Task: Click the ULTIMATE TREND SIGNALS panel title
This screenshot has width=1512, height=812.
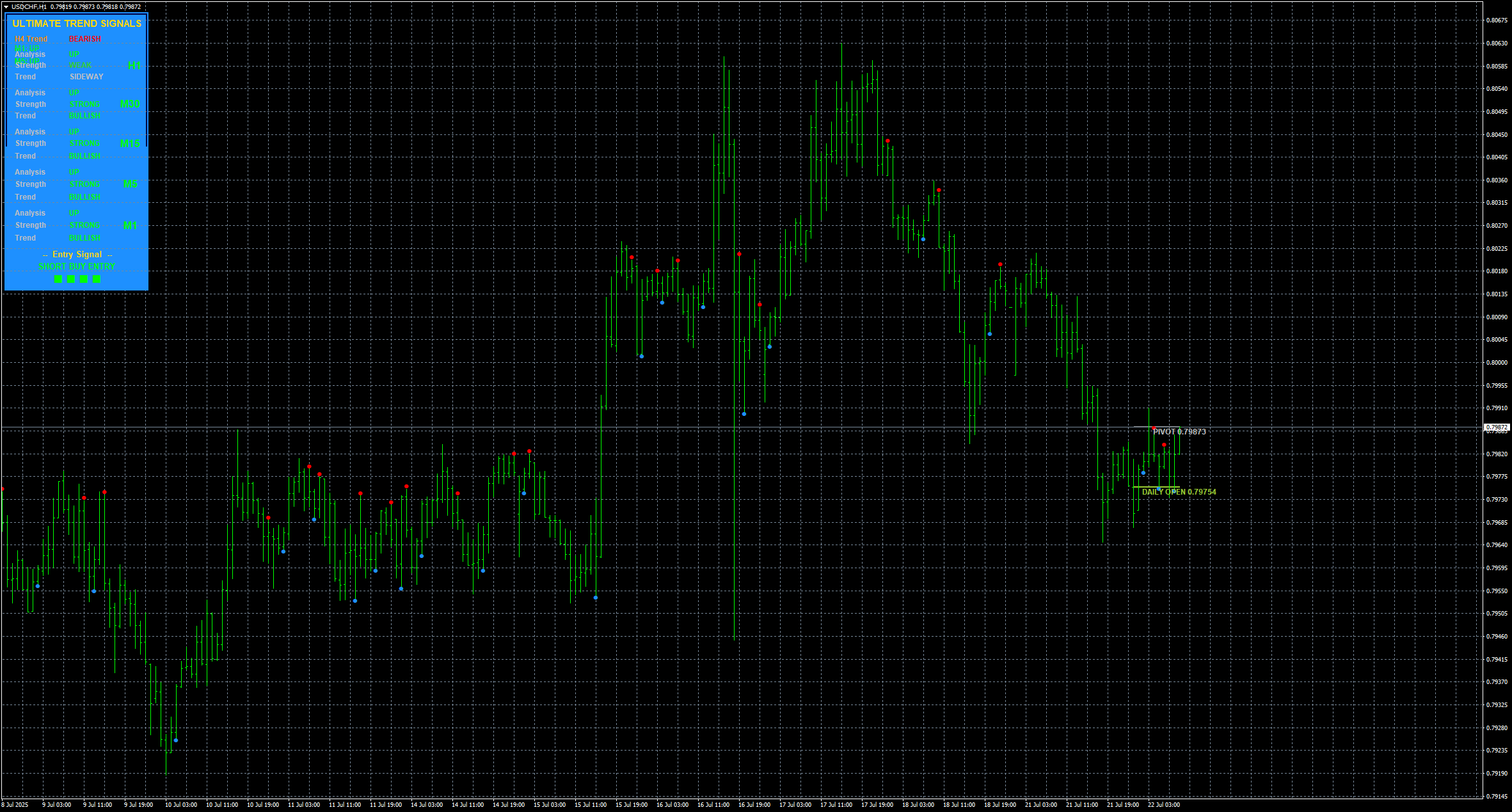Action: click(x=77, y=24)
